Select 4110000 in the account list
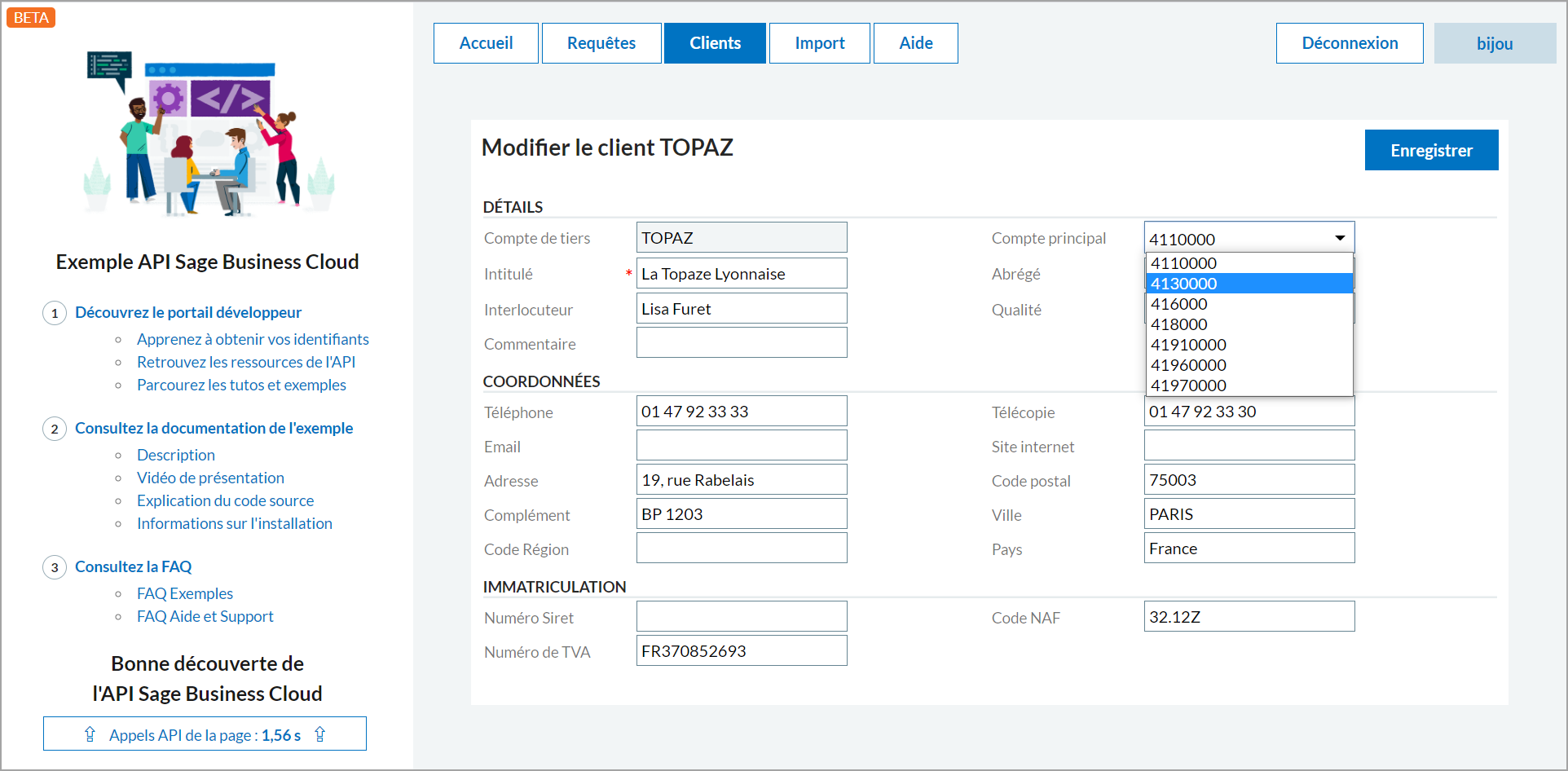Image resolution: width=1568 pixels, height=771 pixels. (1249, 263)
